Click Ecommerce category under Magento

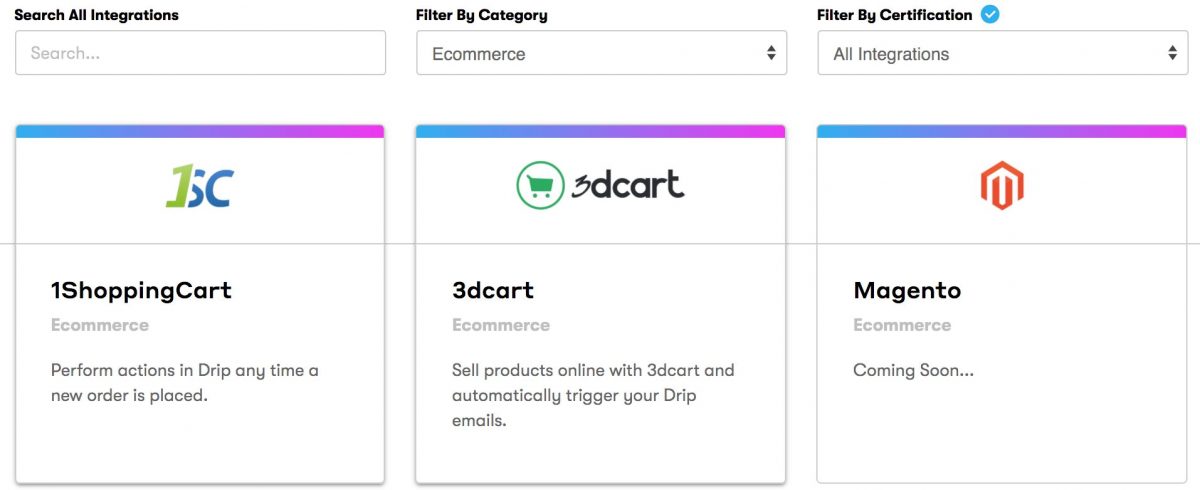click(902, 325)
